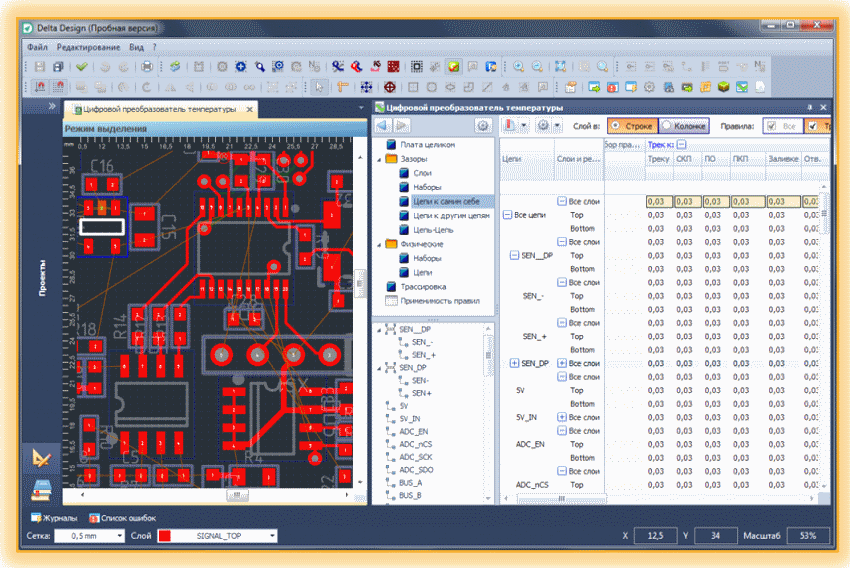Open the "Вид" menu
The width and height of the screenshot is (850, 568).
[136, 47]
